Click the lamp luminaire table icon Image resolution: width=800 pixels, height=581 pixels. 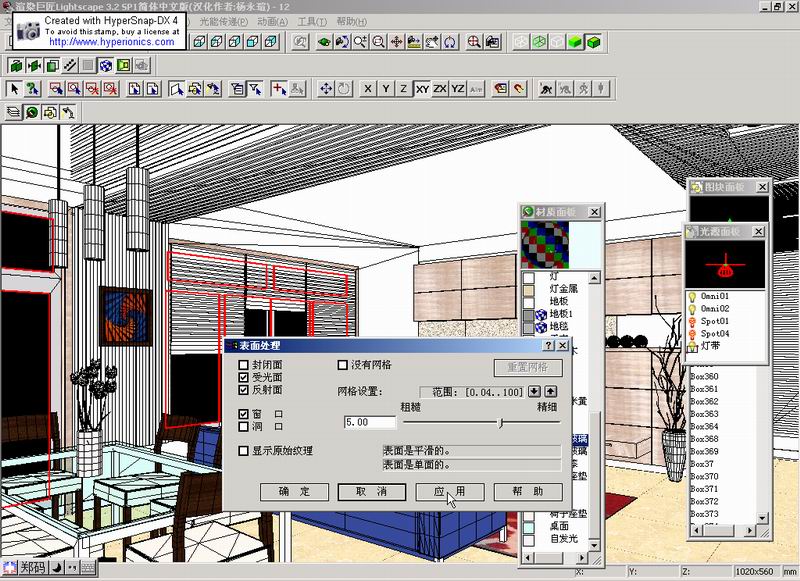tap(67, 112)
